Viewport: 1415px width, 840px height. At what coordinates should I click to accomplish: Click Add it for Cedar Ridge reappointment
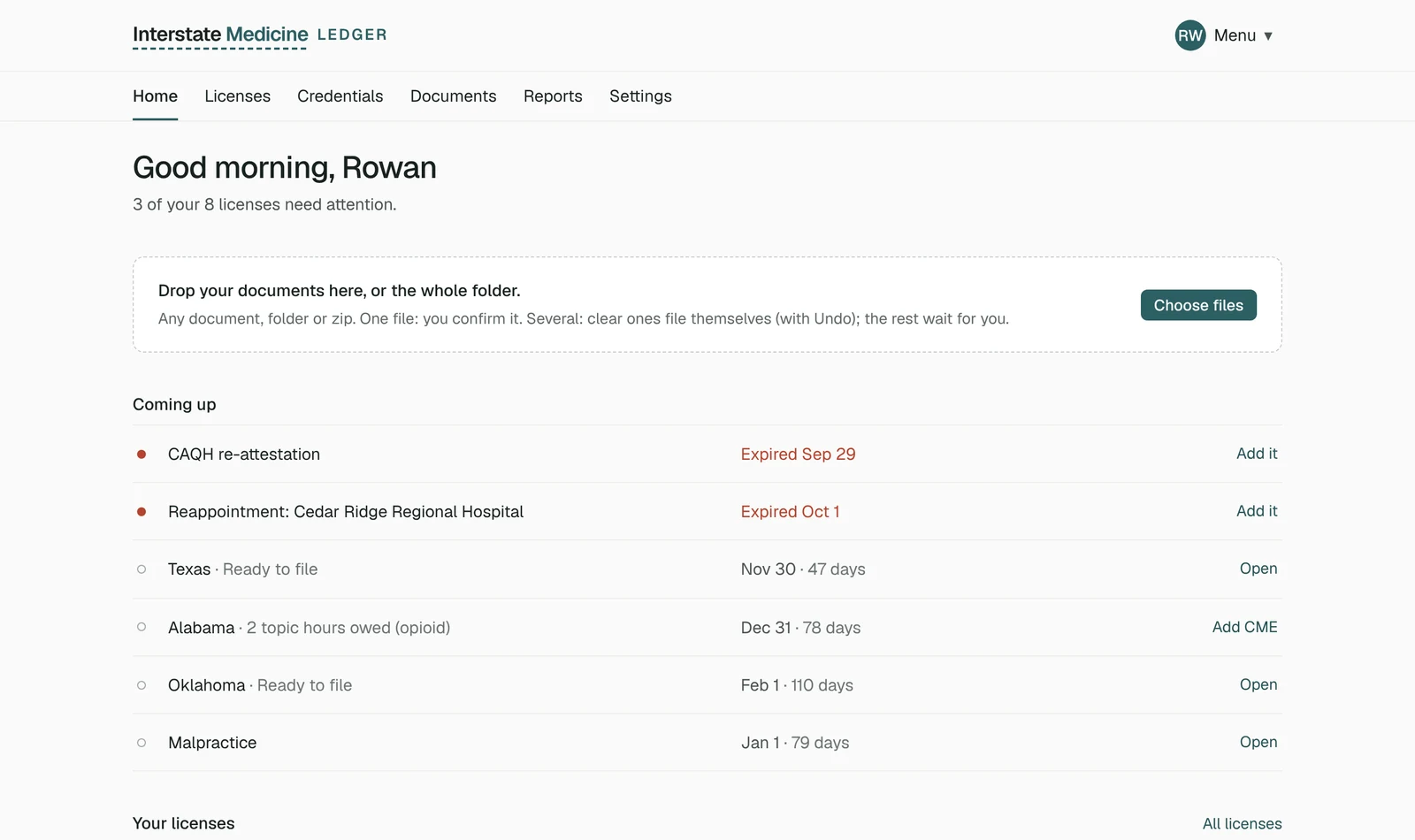point(1257,511)
